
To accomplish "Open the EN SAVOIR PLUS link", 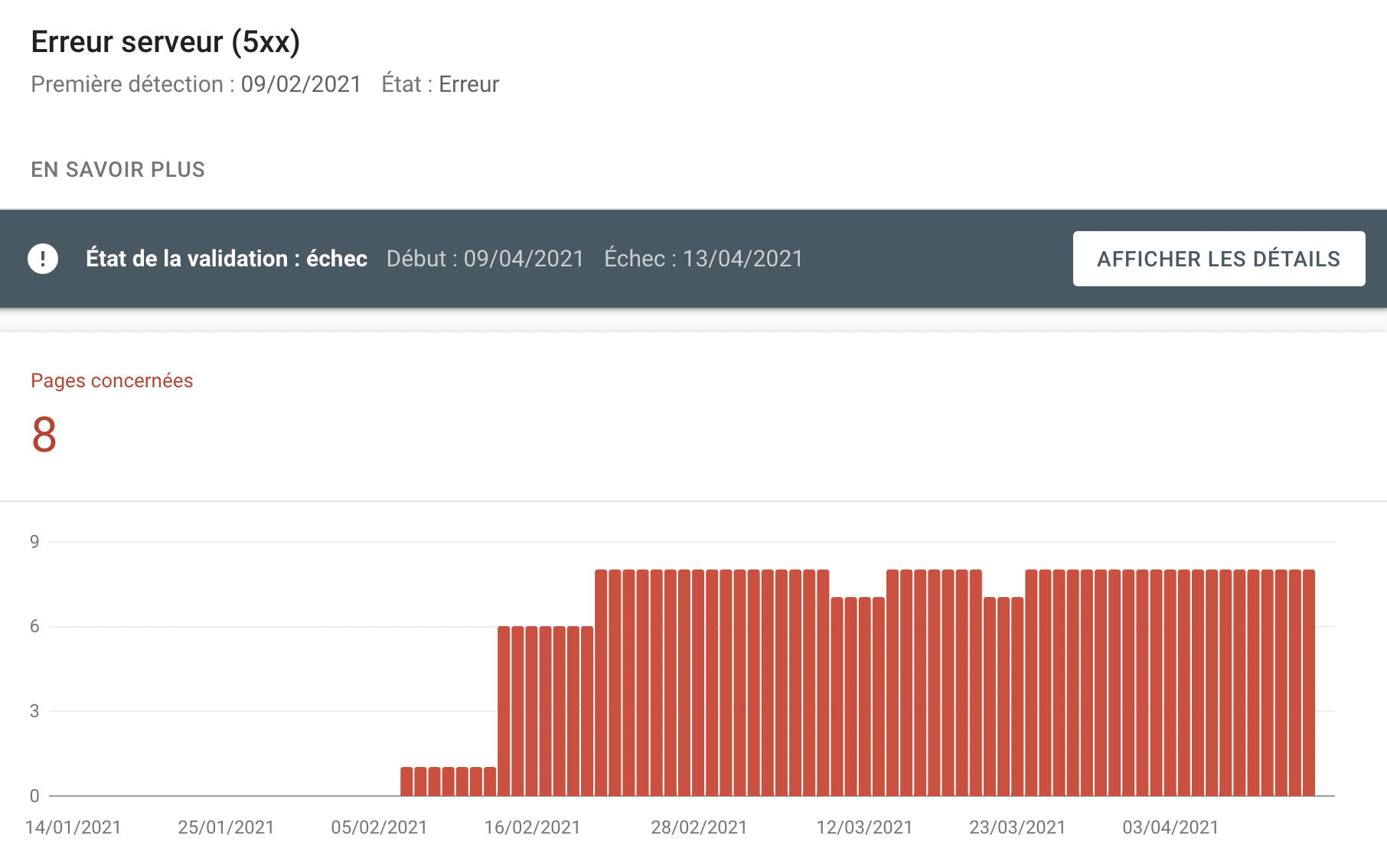I will click(118, 169).
